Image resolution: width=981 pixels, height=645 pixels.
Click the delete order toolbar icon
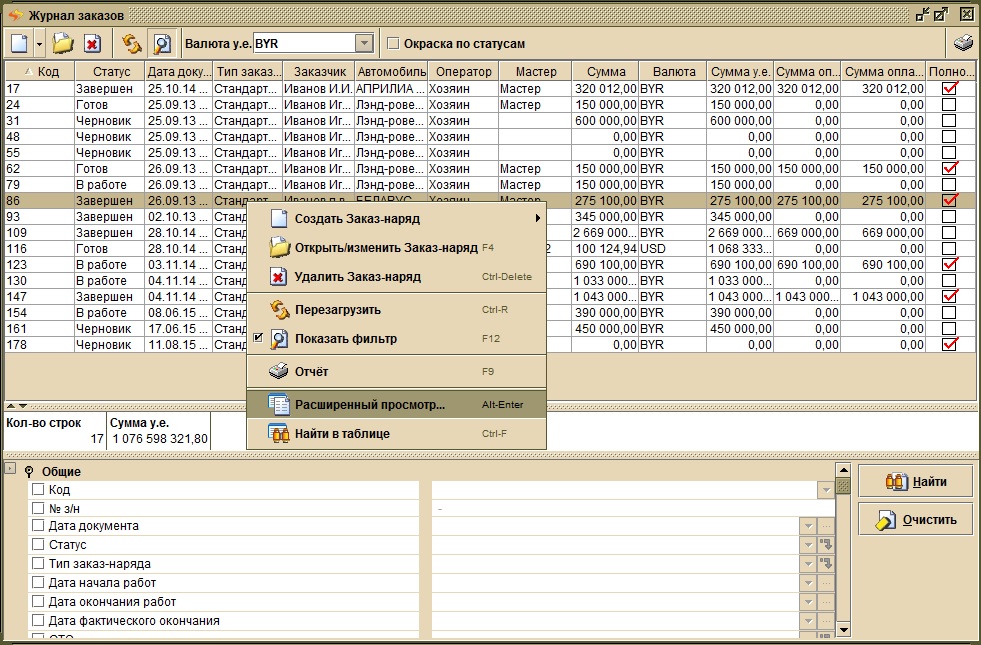tap(93, 44)
